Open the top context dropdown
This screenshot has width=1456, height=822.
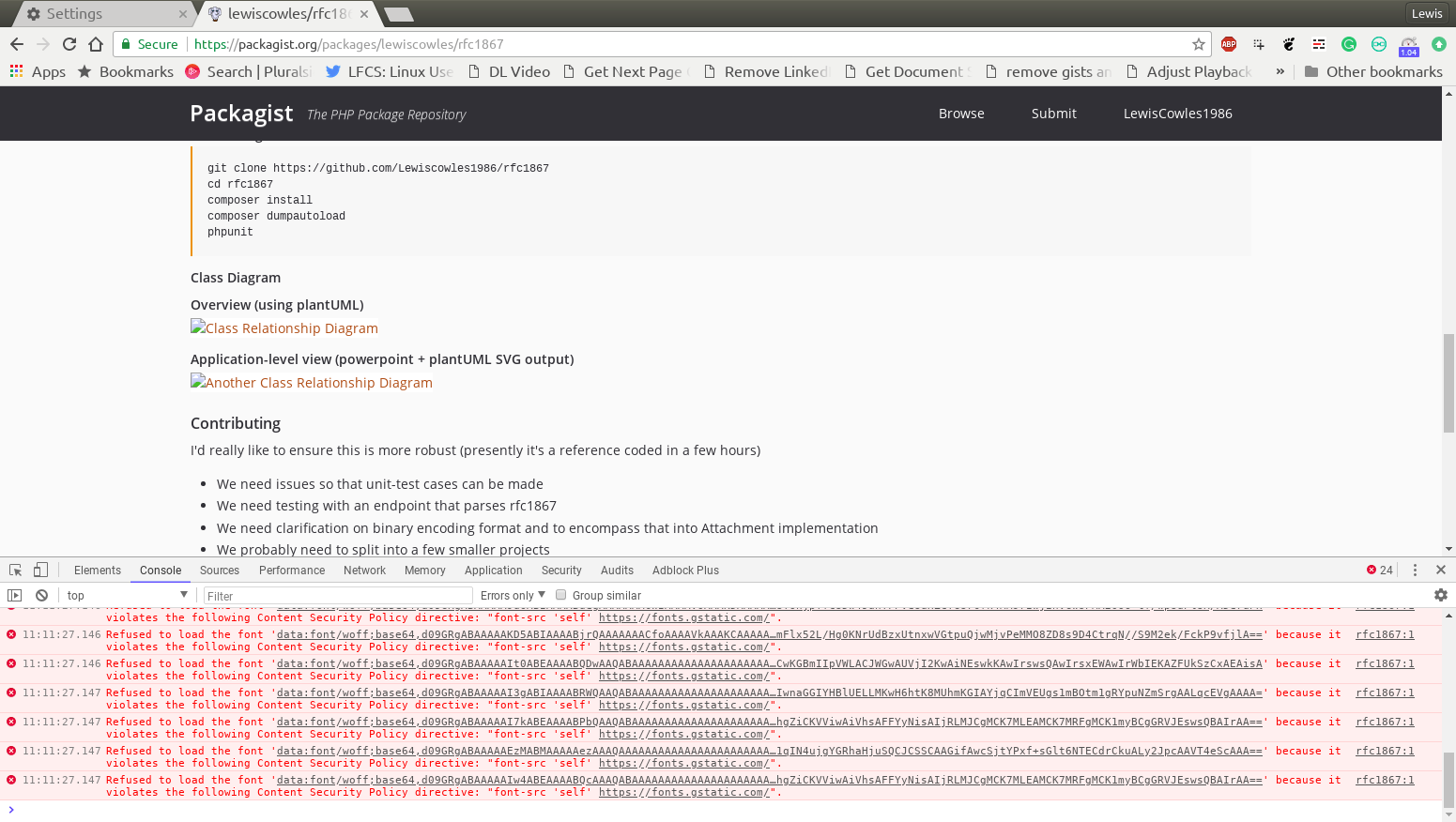127,595
